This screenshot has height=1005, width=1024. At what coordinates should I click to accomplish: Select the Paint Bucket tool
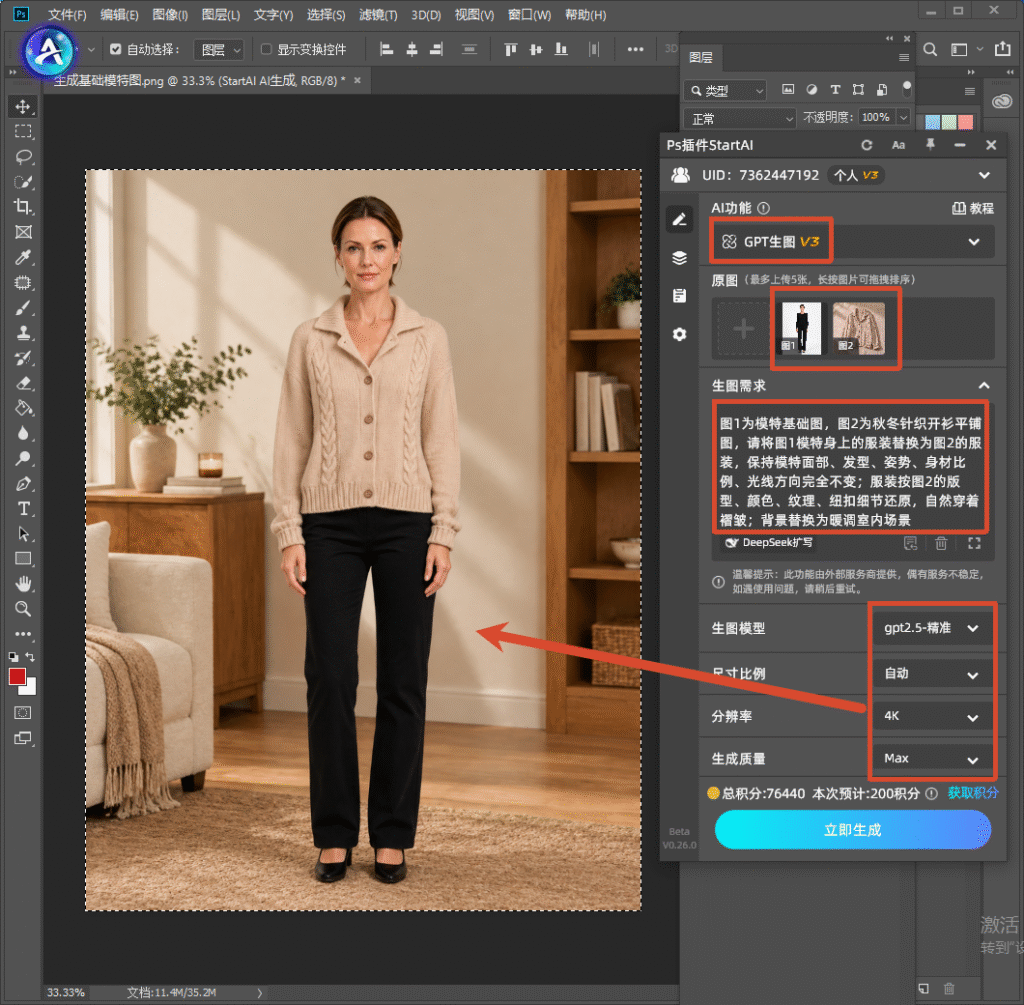23,408
